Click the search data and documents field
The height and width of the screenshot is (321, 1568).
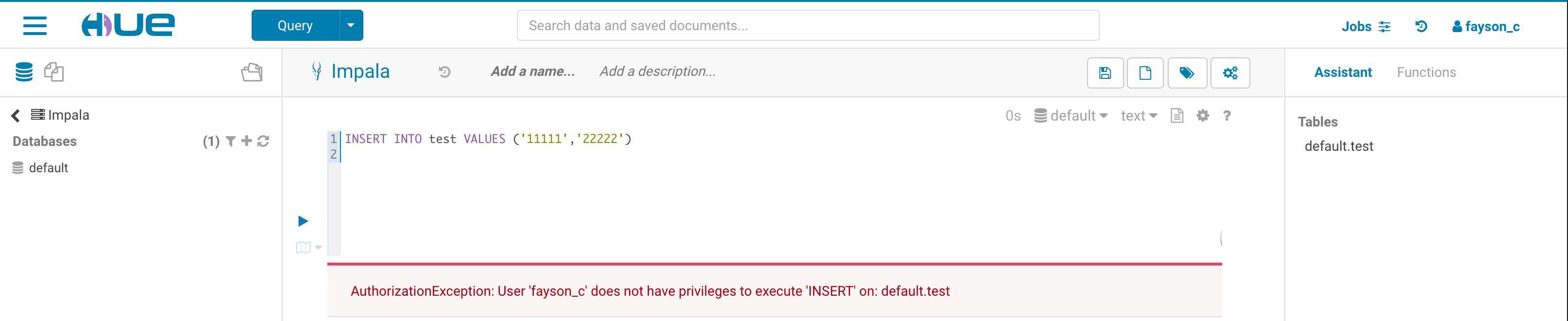tap(808, 26)
